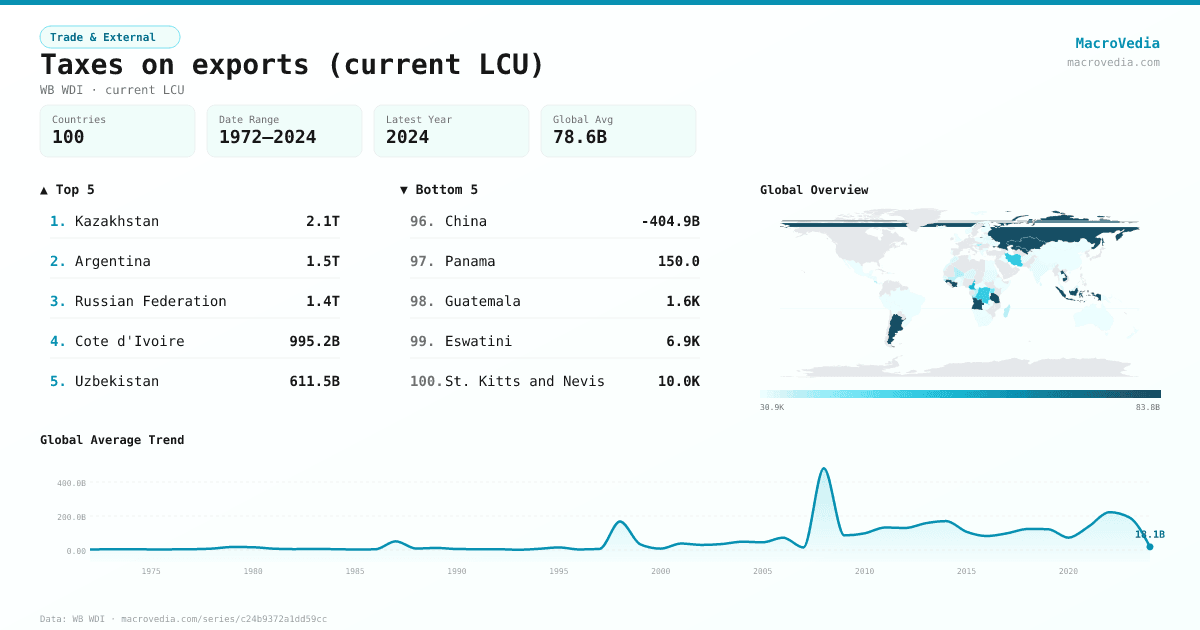Click the Trade & External category tag
Screen dimensions: 1200x630
[x=109, y=37]
